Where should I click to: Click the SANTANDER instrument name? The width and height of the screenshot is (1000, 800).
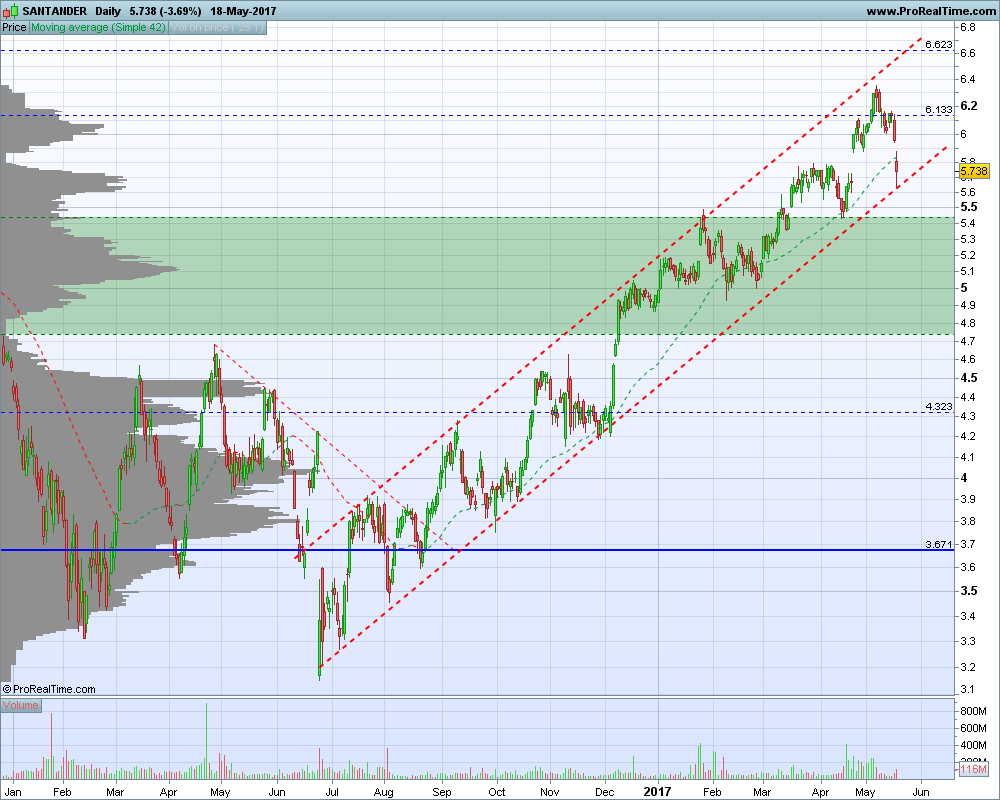(x=54, y=11)
